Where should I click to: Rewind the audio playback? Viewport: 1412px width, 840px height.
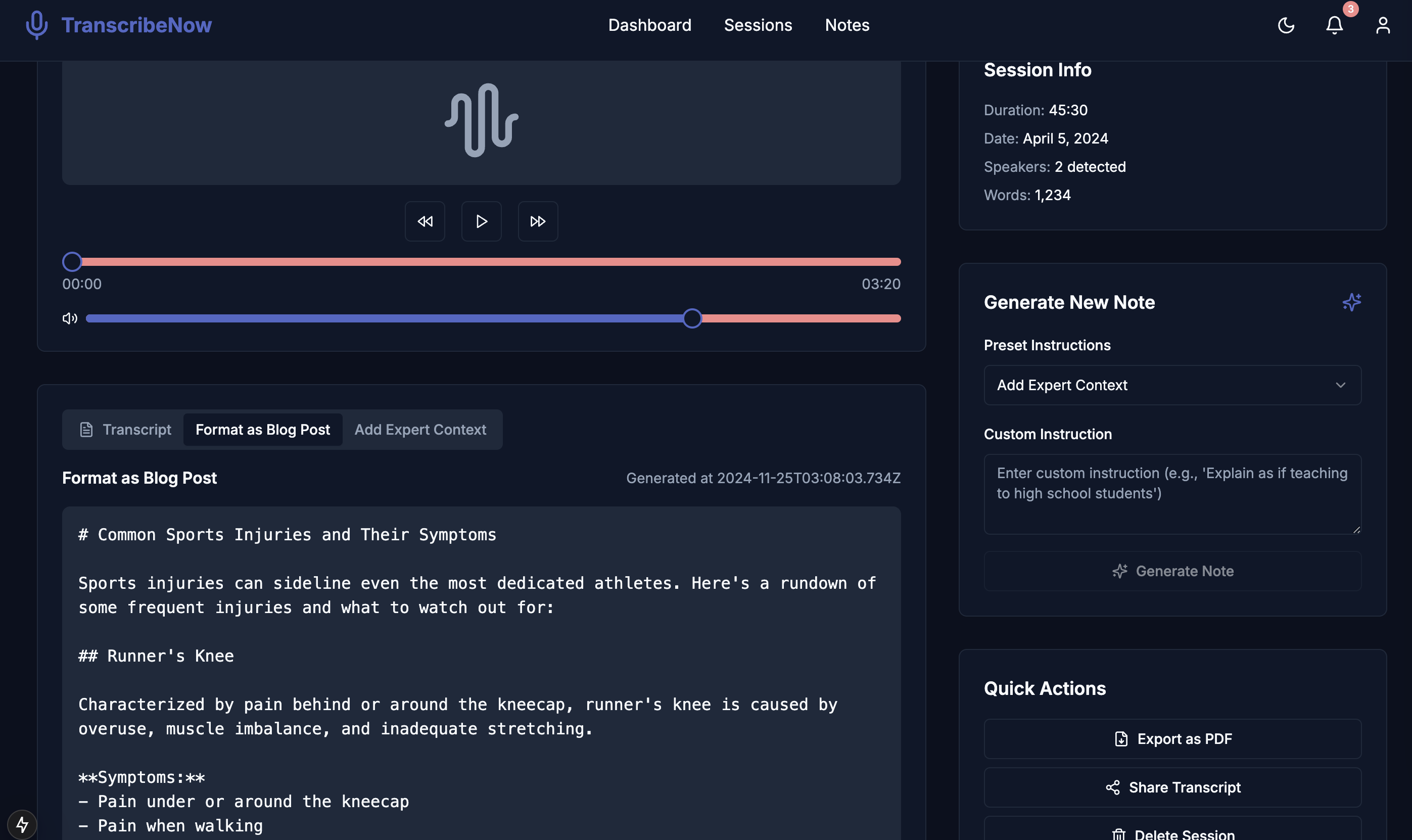[x=425, y=221]
